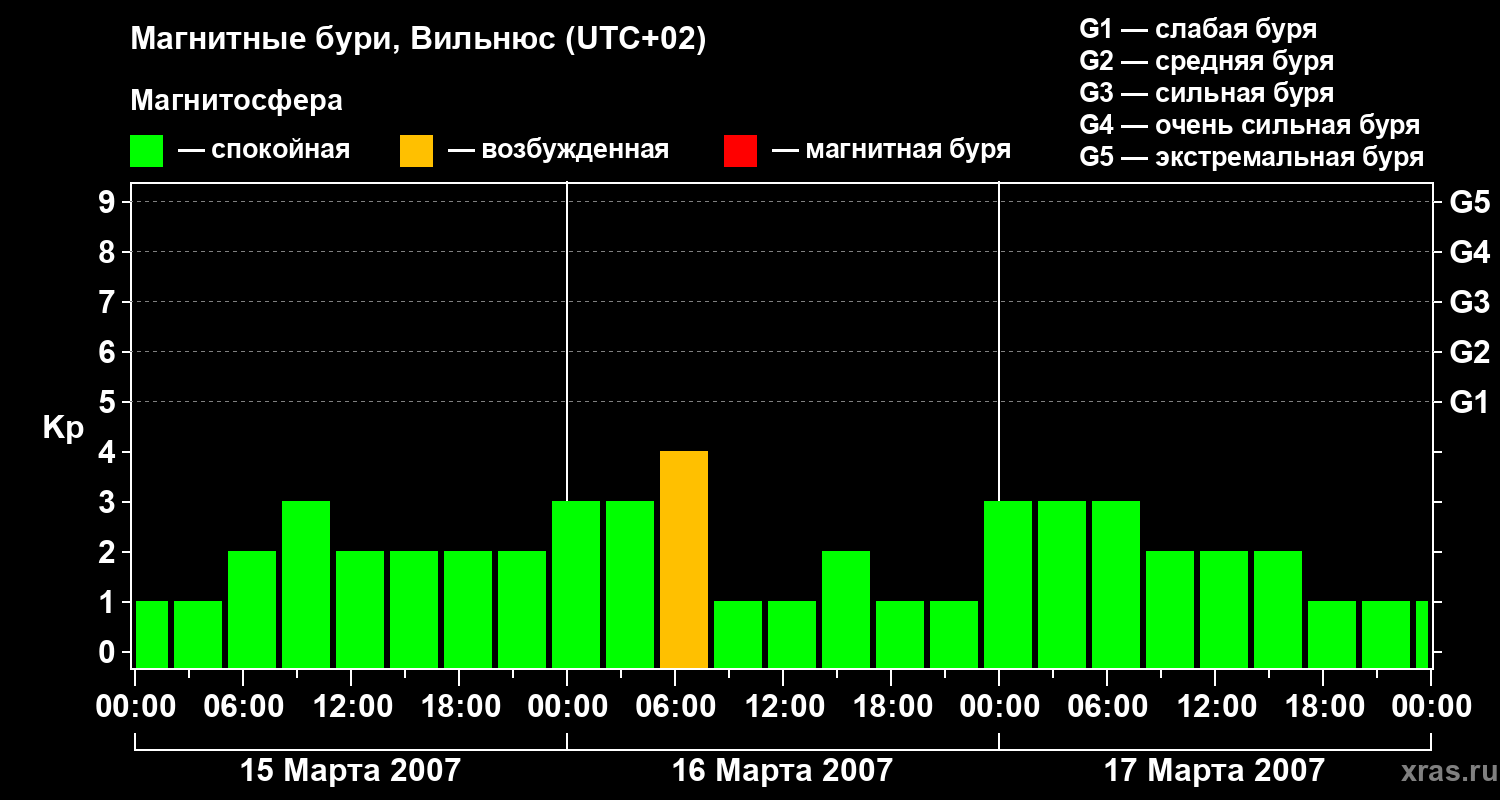The image size is (1500, 800).
Task: Click the '06:00' tick label for 16 March
Action: coord(675,707)
